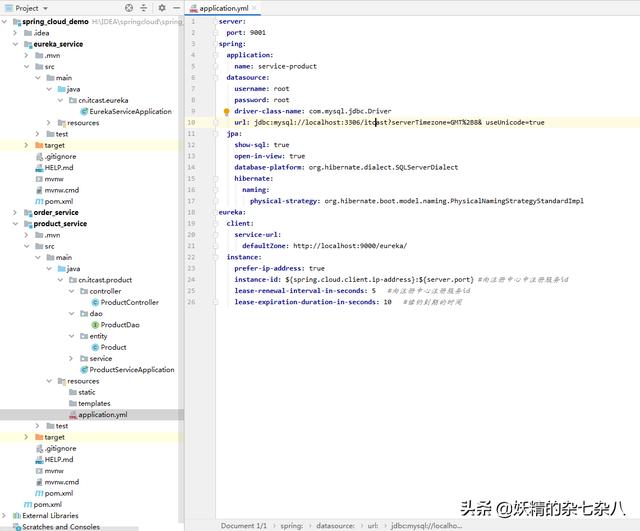640x531 pixels.
Task: Click 'Document 1/1' breadcrumb
Action: 244,526
